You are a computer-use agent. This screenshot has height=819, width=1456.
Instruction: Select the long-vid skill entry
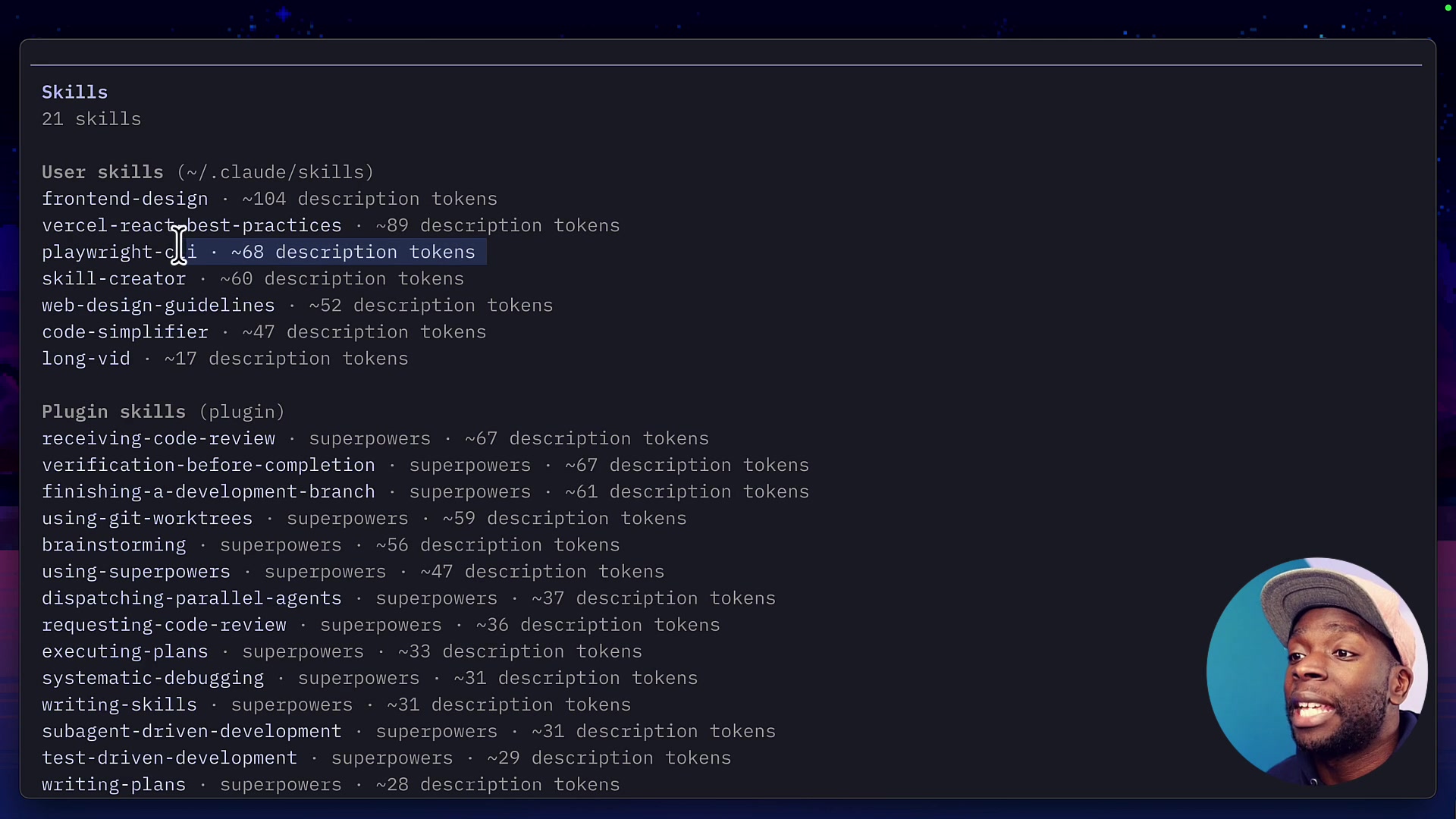(x=85, y=359)
